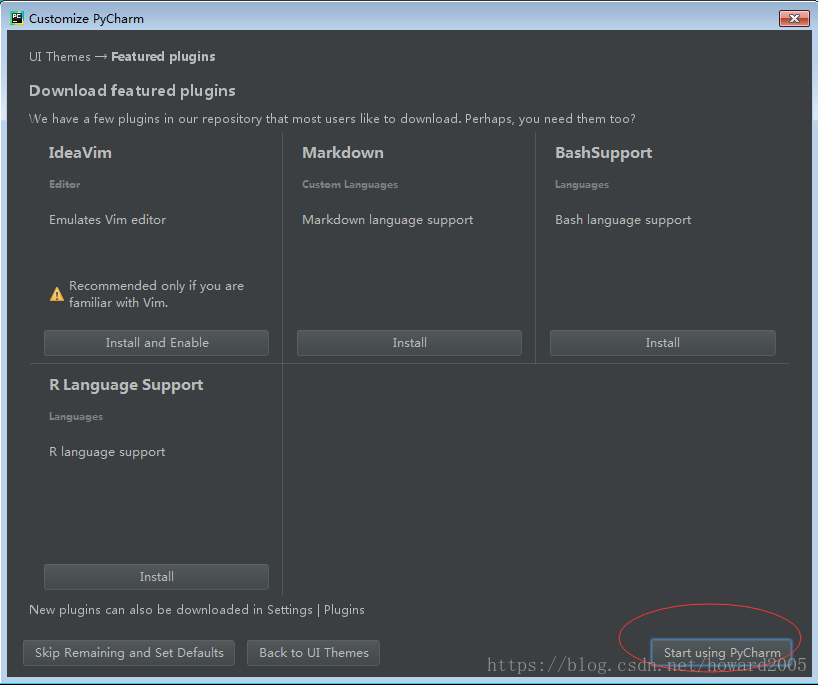The image size is (818, 685).
Task: Click the Markdown plugin title
Action: pos(343,153)
